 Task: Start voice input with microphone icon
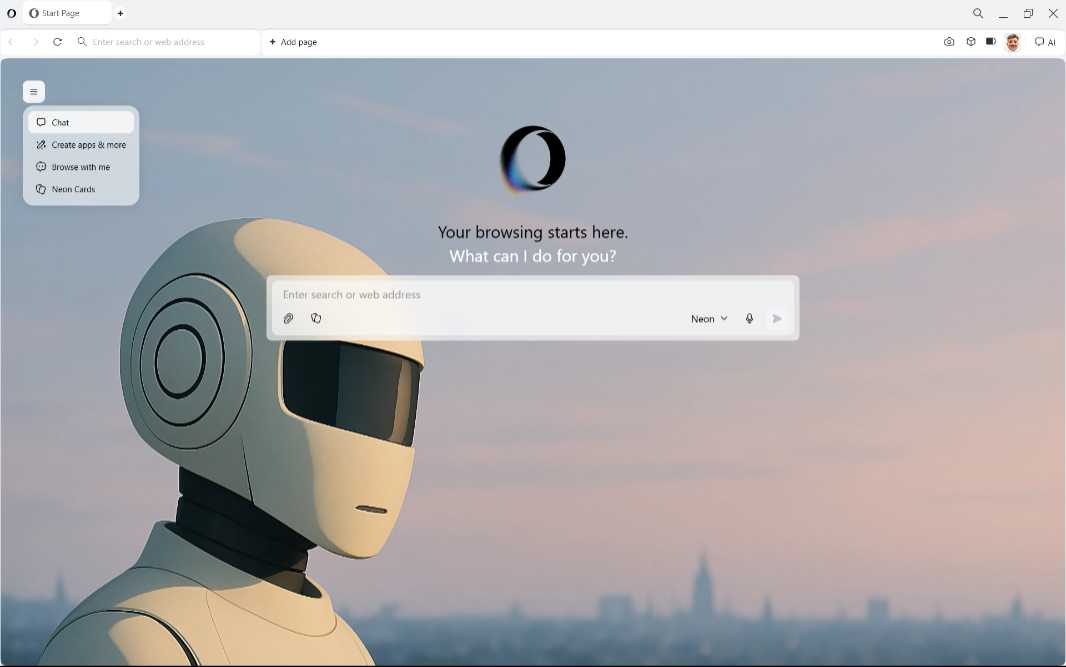click(749, 319)
